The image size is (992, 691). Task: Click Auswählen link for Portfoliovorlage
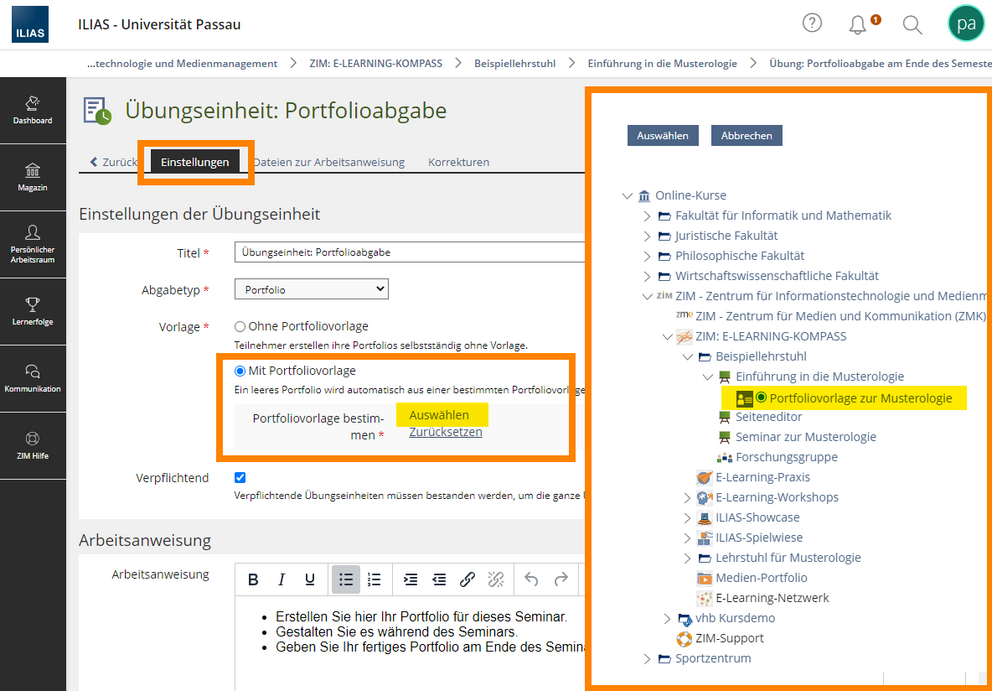pyautogui.click(x=439, y=415)
